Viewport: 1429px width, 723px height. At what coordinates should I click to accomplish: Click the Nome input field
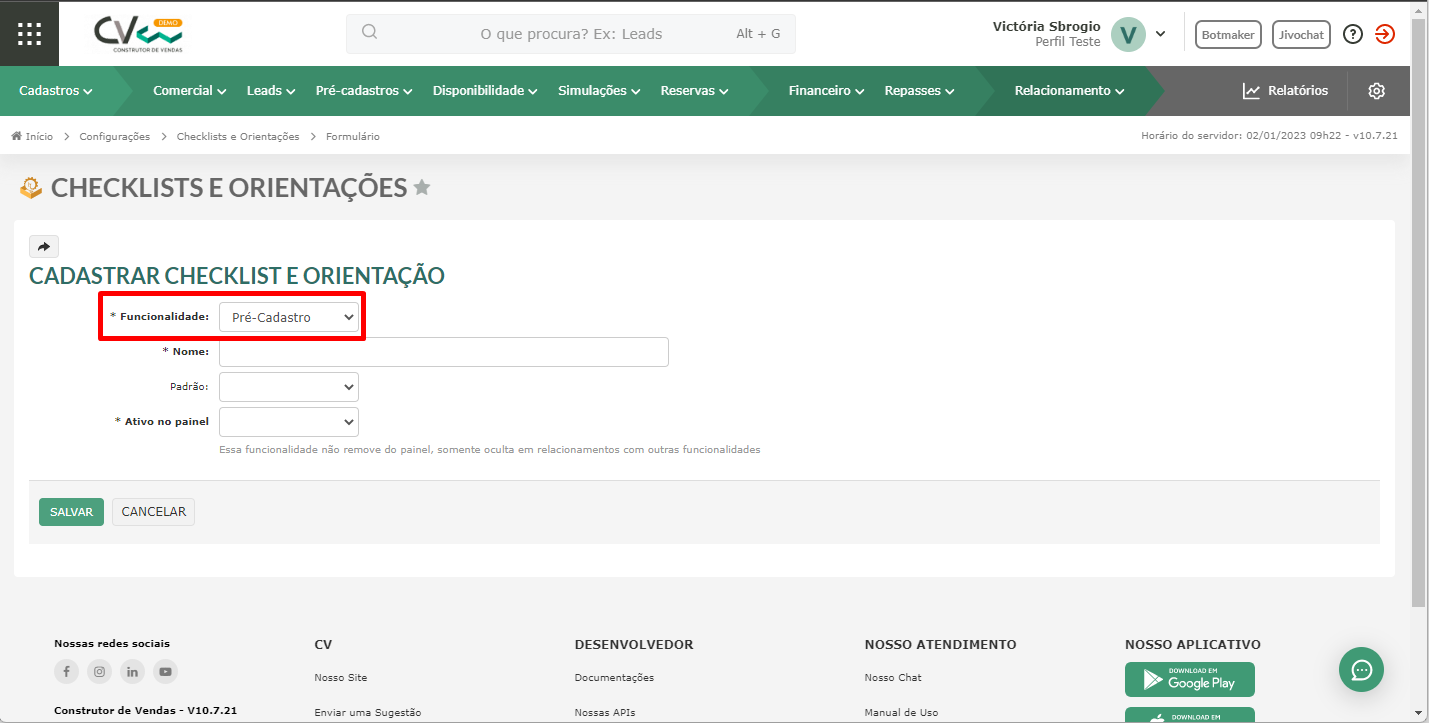point(444,352)
